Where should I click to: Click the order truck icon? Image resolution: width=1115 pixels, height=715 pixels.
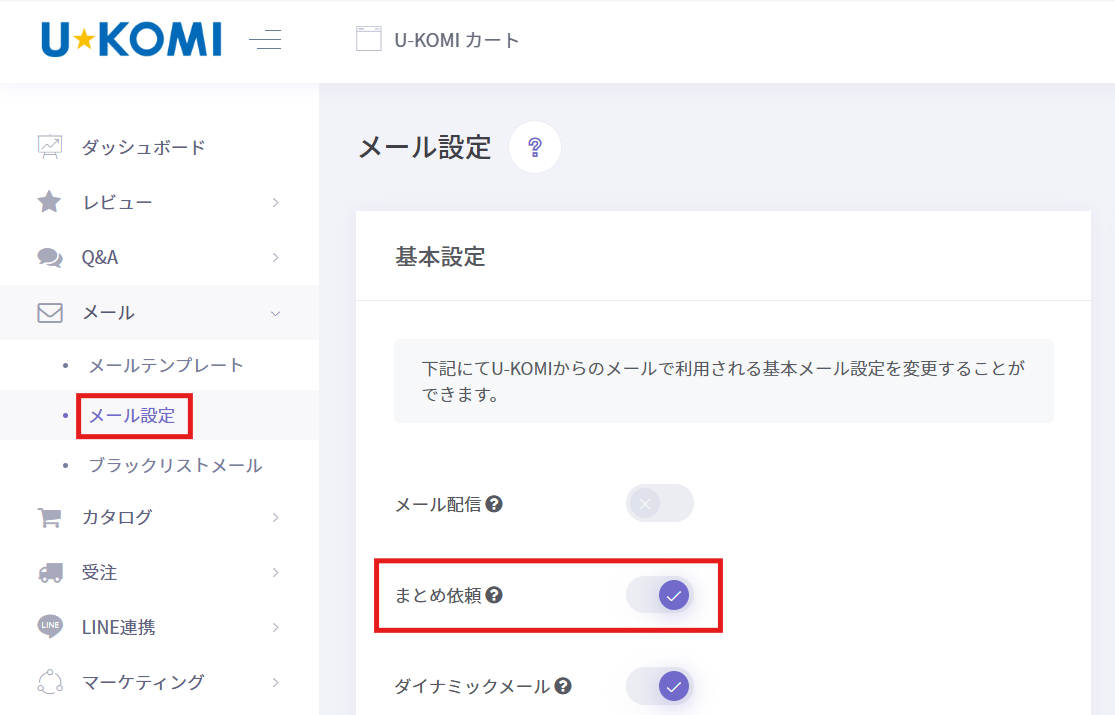coord(50,573)
